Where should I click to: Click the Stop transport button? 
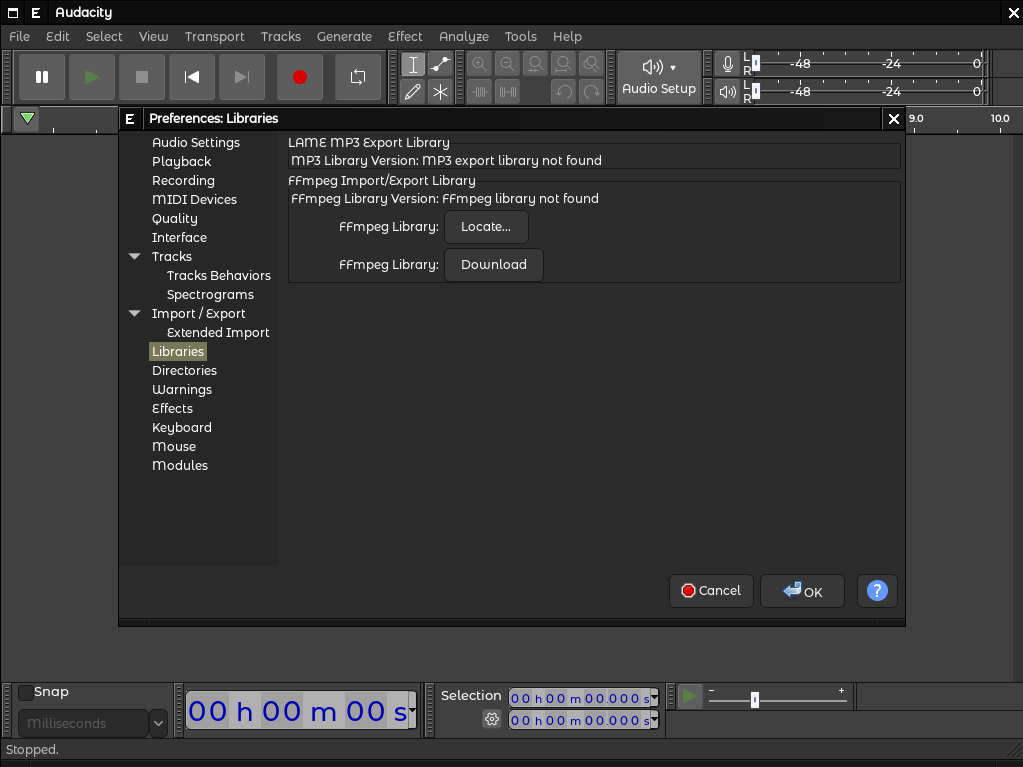pyautogui.click(x=142, y=77)
